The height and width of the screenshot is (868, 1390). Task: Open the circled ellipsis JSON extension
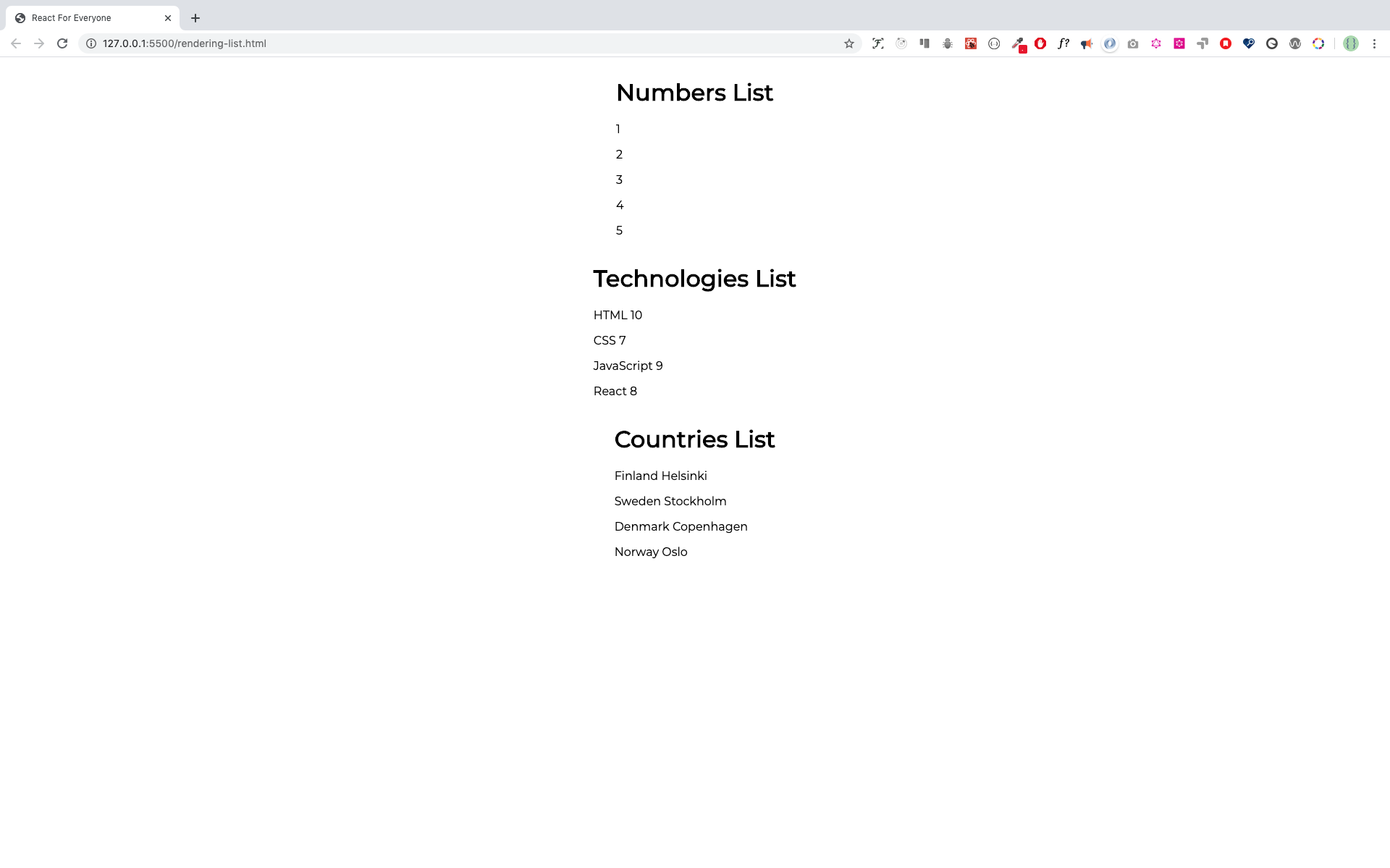tap(994, 43)
